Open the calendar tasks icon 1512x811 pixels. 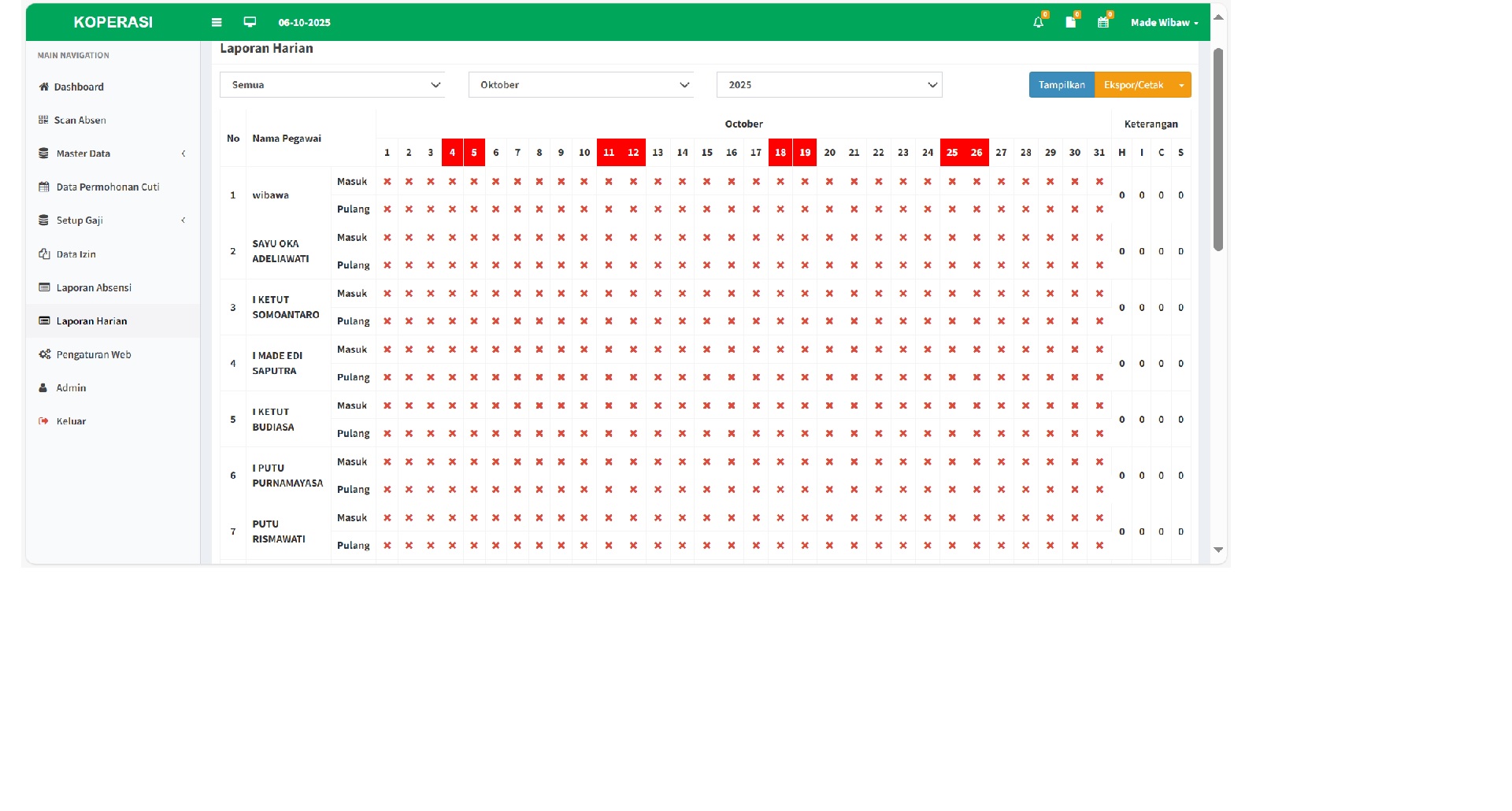tap(1102, 23)
